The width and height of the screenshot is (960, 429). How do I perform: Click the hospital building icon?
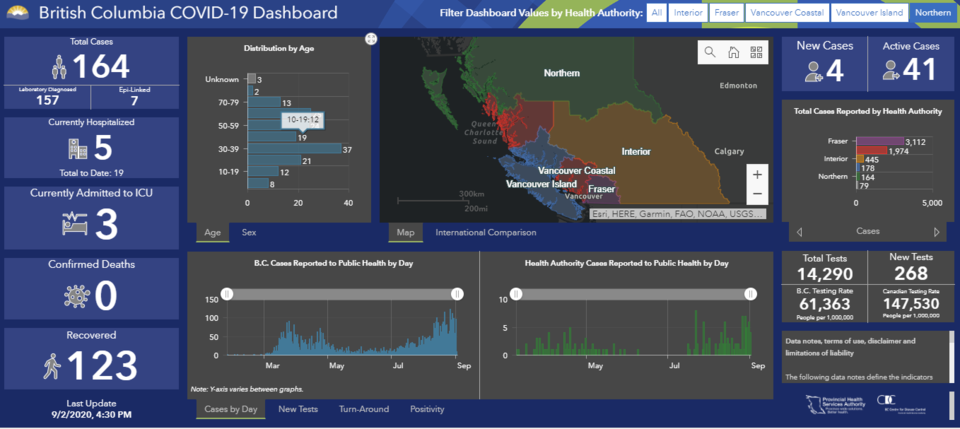coord(78,148)
